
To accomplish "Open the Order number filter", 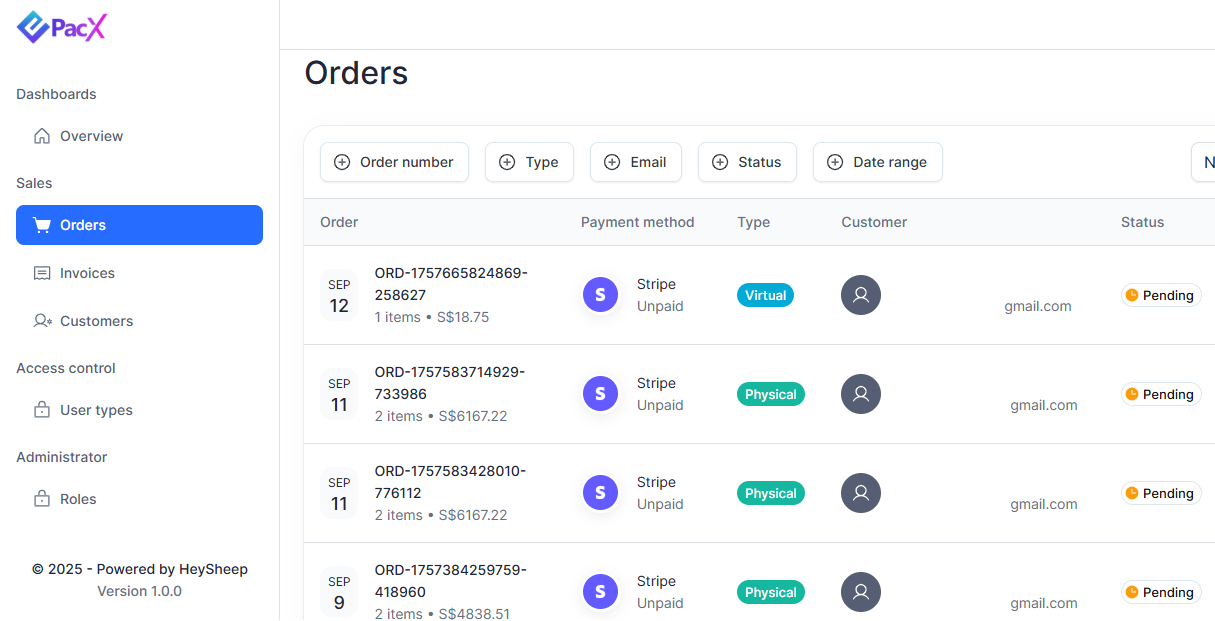I will [394, 162].
